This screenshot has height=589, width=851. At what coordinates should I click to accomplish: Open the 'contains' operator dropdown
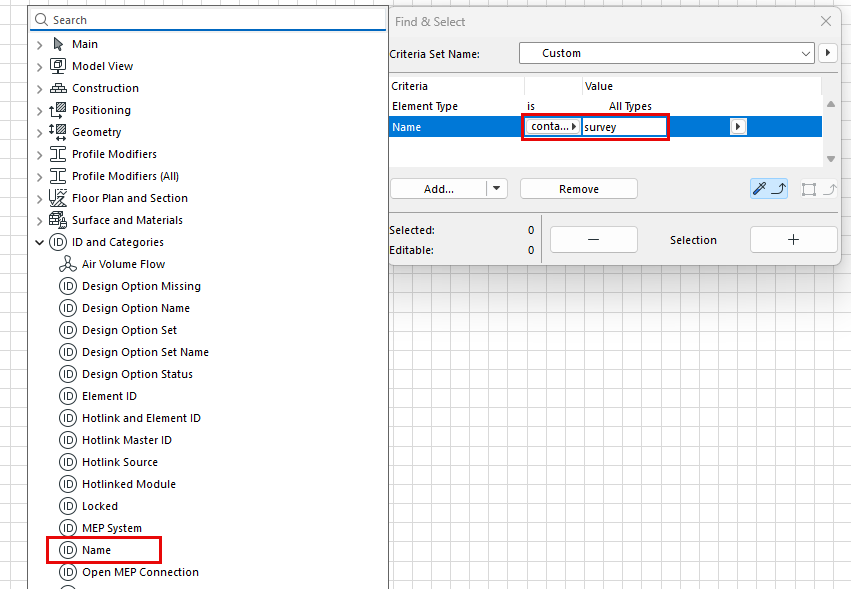point(552,127)
